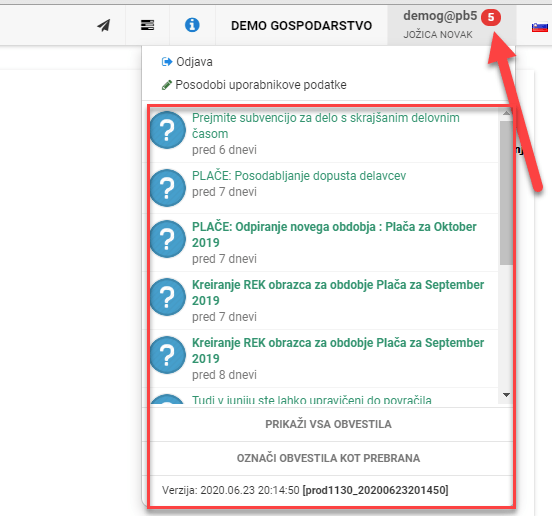Click the red notification badge showing 5
This screenshot has width=552, height=516.
pyautogui.click(x=491, y=17)
